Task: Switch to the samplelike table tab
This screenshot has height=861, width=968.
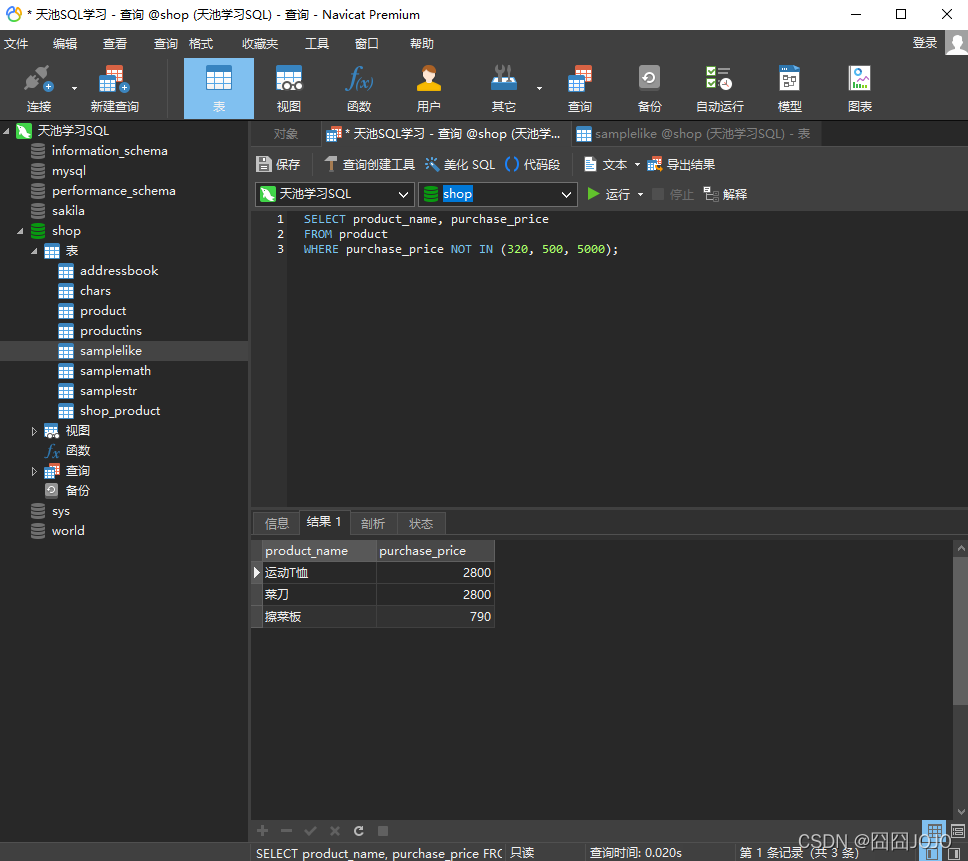Action: pos(694,133)
